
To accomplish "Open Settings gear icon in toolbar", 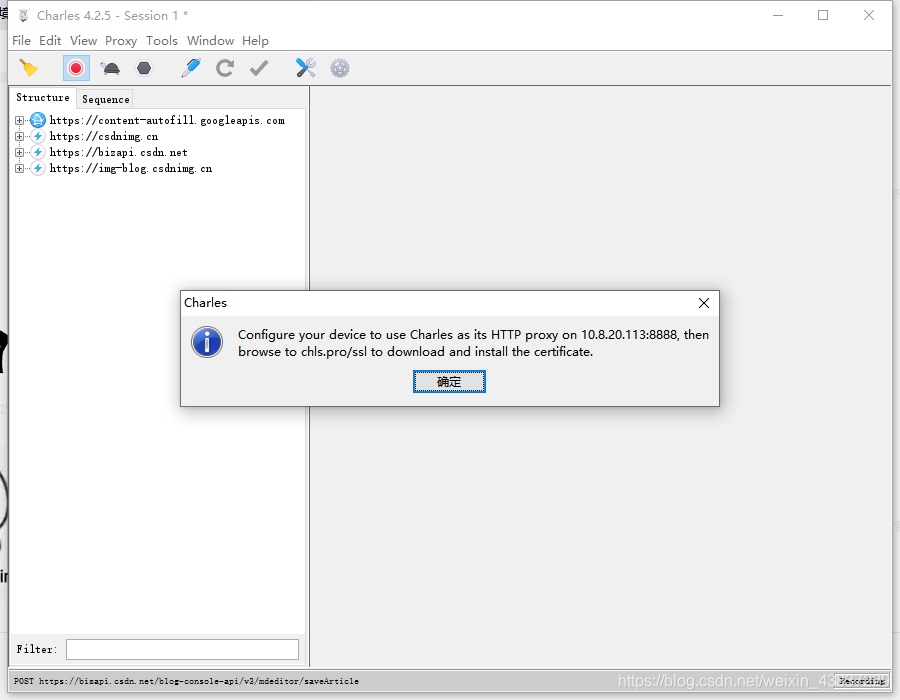I will 340,68.
